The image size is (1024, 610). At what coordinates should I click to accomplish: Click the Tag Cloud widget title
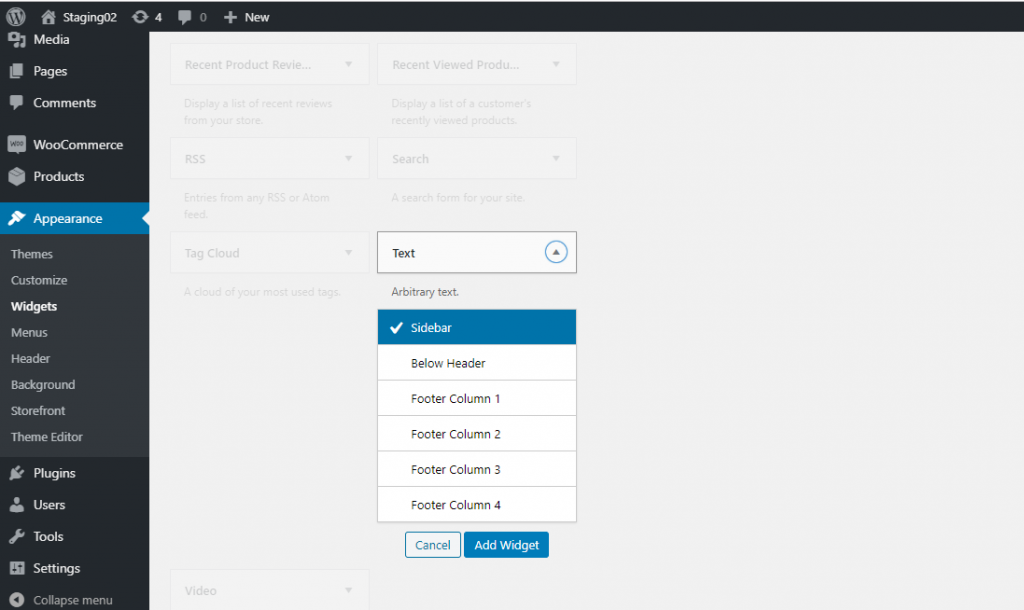point(212,253)
